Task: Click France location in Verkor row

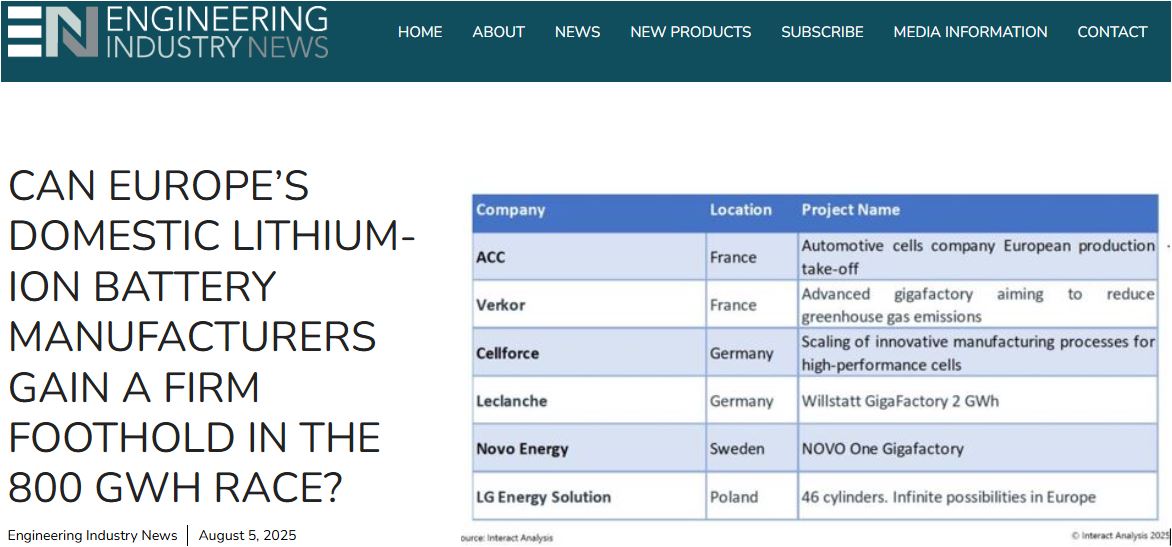Action: [x=752, y=304]
